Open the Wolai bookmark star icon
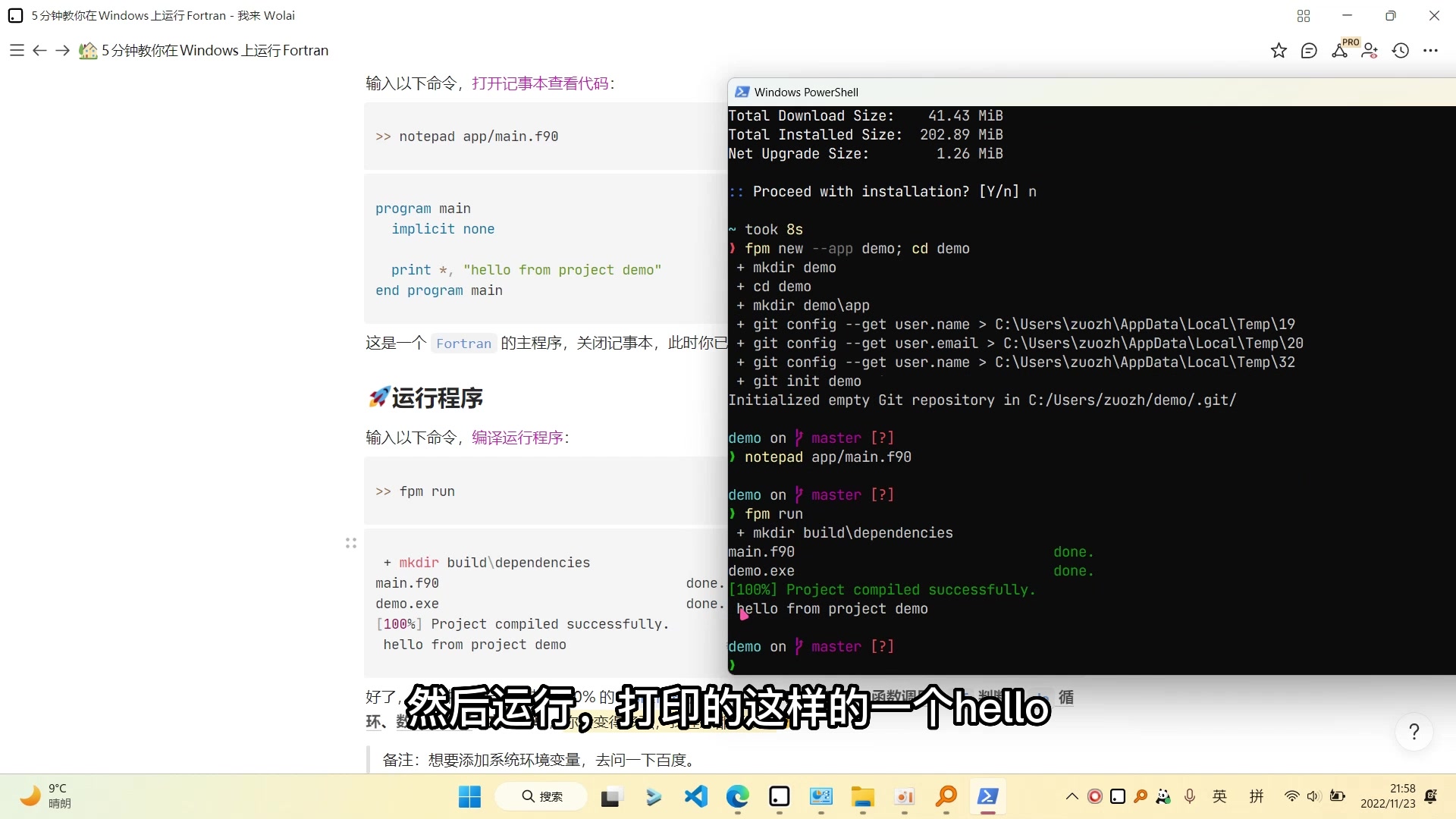This screenshot has height=819, width=1456. pos(1278,50)
